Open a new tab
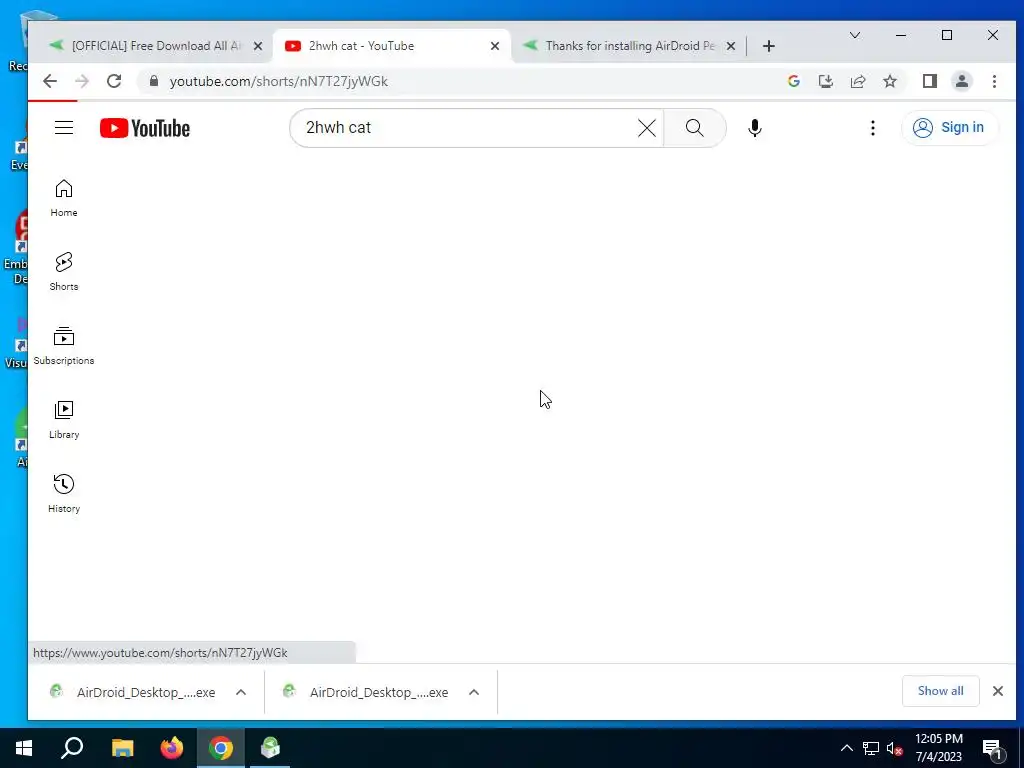 click(x=769, y=46)
